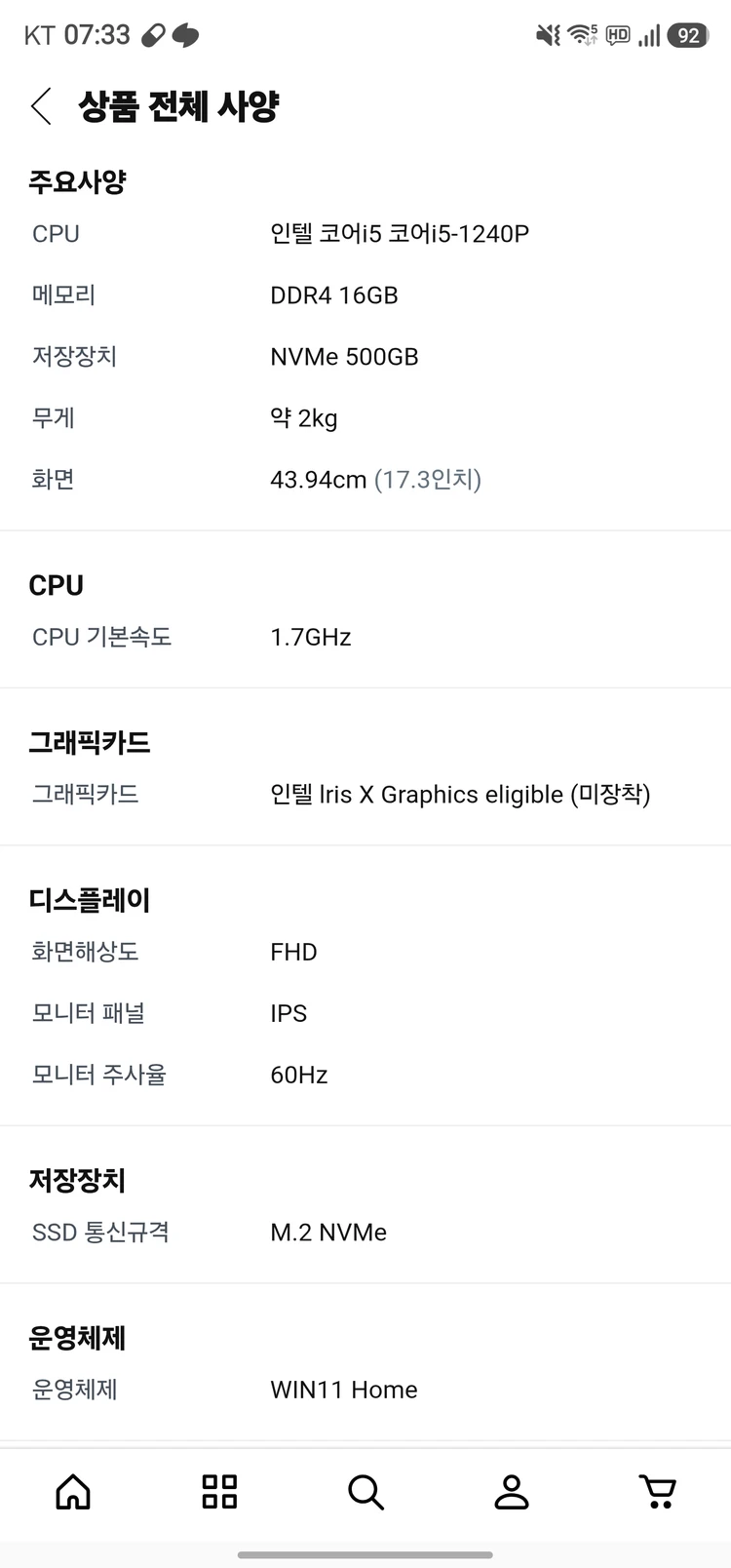Tap the WIN11 Home operating system value
Viewport: 731px width, 1568px height.
click(344, 1390)
